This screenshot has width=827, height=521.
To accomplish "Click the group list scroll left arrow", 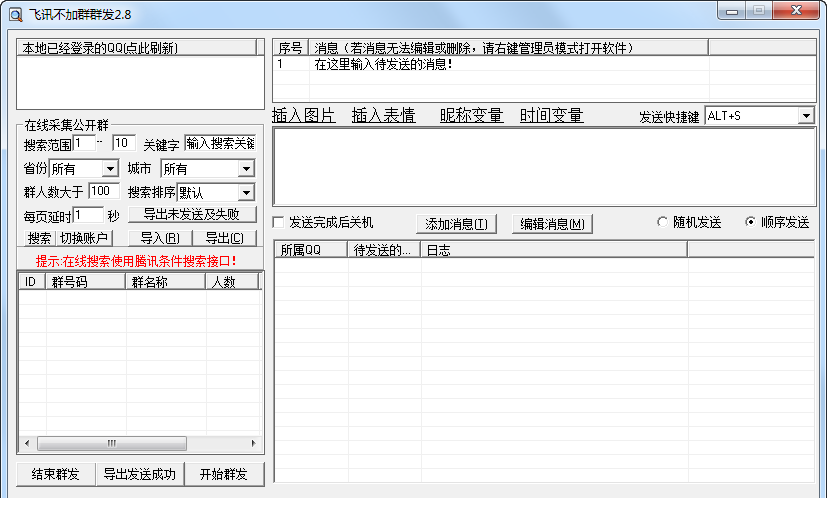I will [x=27, y=443].
